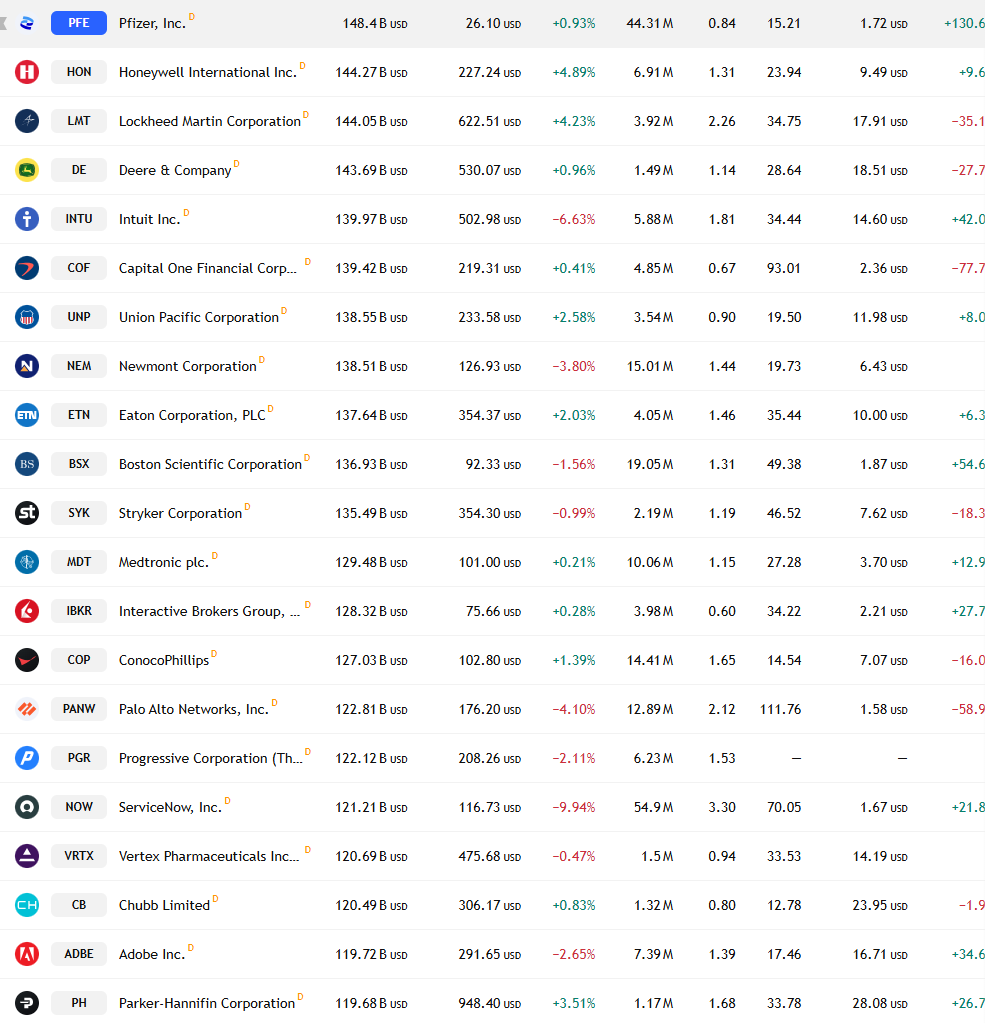Click the 15.01 M volume cell

(x=650, y=366)
